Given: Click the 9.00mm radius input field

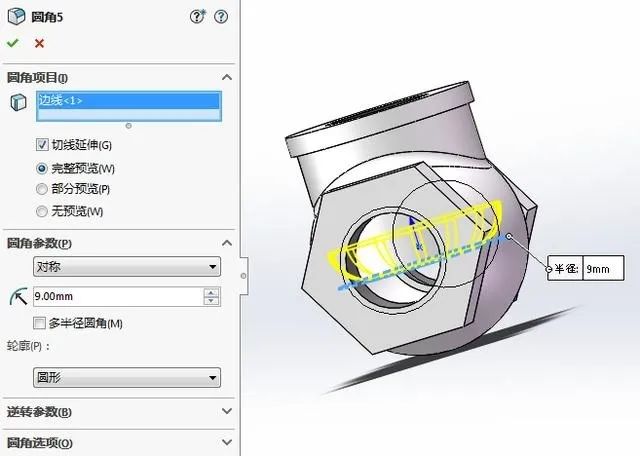Looking at the screenshot, I should (x=118, y=296).
